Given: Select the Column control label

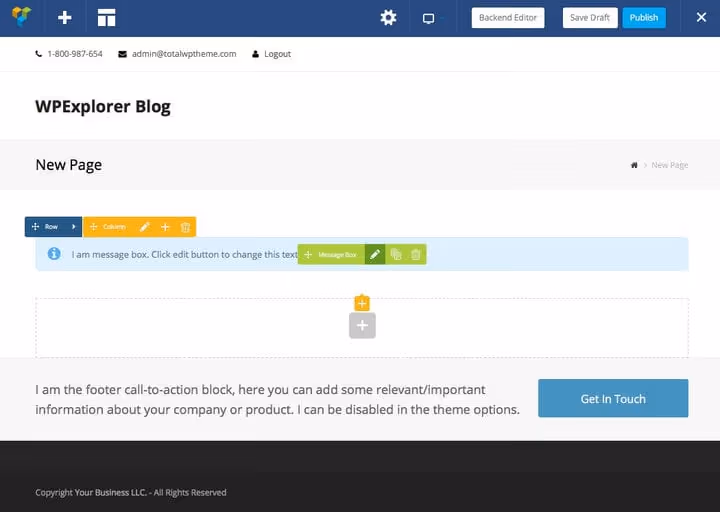Looking at the screenshot, I should (114, 227).
